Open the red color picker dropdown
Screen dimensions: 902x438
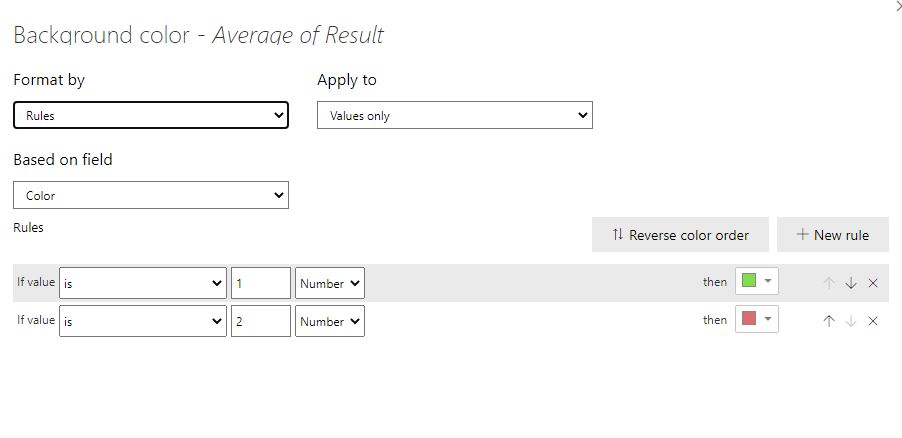pos(756,319)
